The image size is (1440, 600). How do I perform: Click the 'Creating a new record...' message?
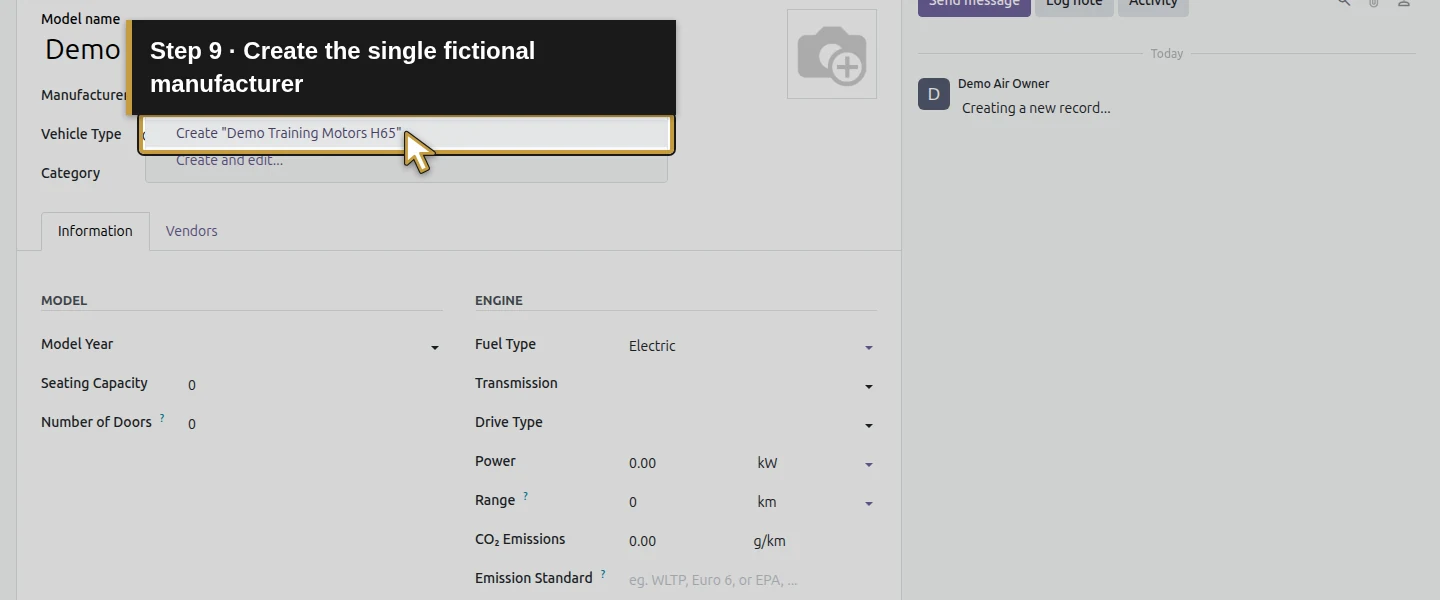(x=1036, y=108)
